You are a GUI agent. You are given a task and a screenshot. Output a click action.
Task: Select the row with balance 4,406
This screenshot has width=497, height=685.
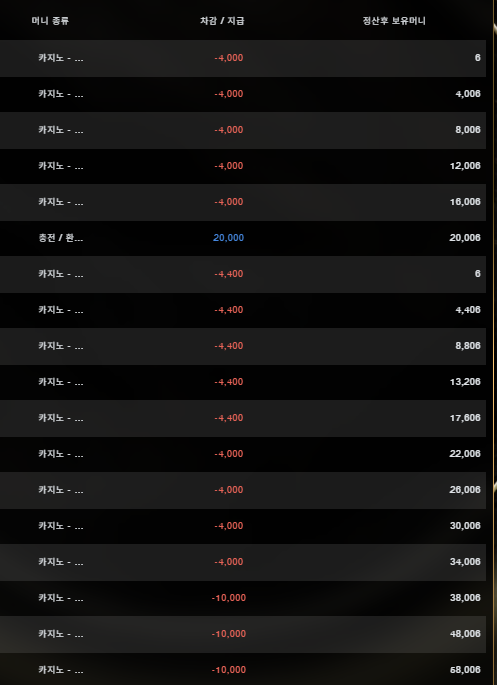pyautogui.click(x=243, y=310)
